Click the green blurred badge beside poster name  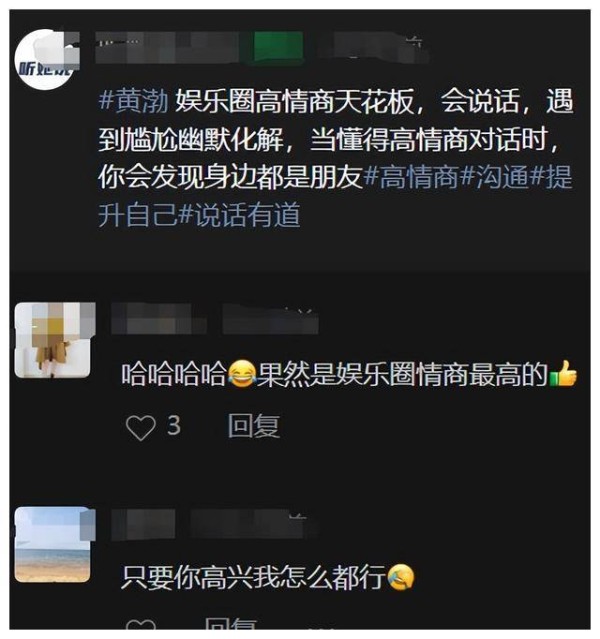278,48
